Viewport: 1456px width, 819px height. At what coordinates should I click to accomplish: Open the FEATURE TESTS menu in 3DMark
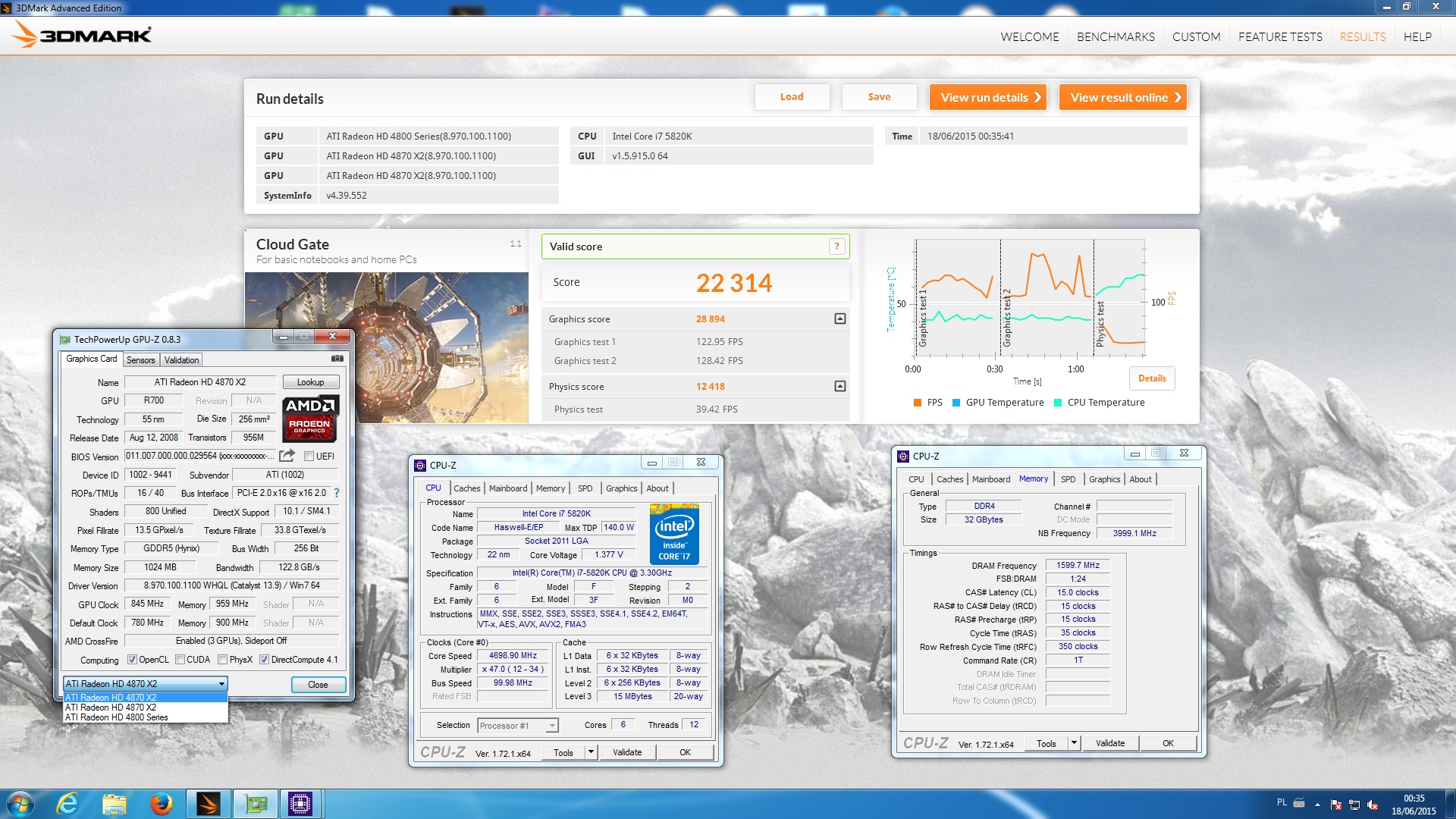1280,36
